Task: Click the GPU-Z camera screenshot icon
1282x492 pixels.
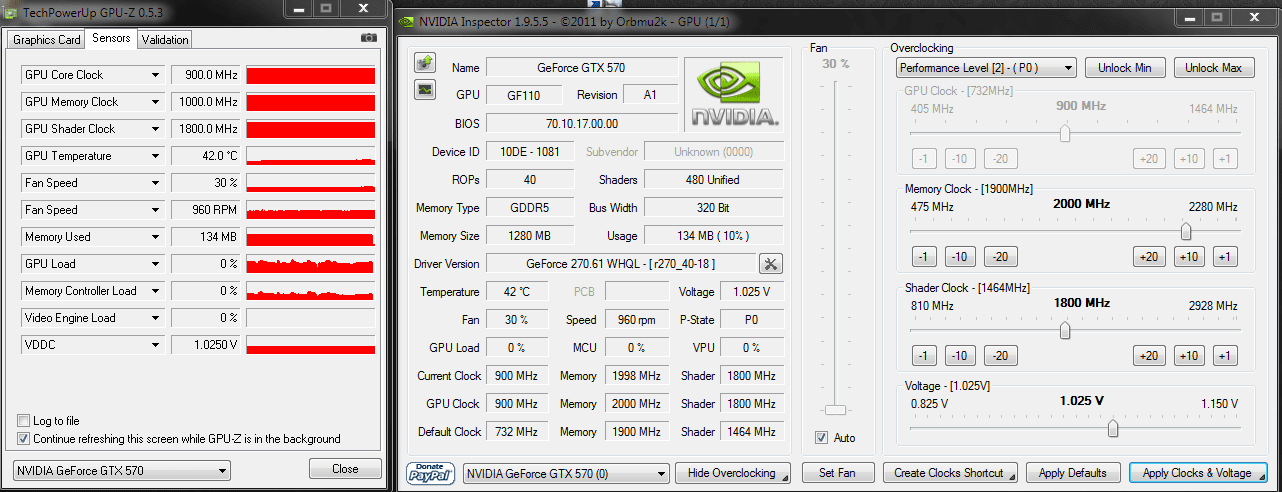Action: pyautogui.click(x=369, y=38)
